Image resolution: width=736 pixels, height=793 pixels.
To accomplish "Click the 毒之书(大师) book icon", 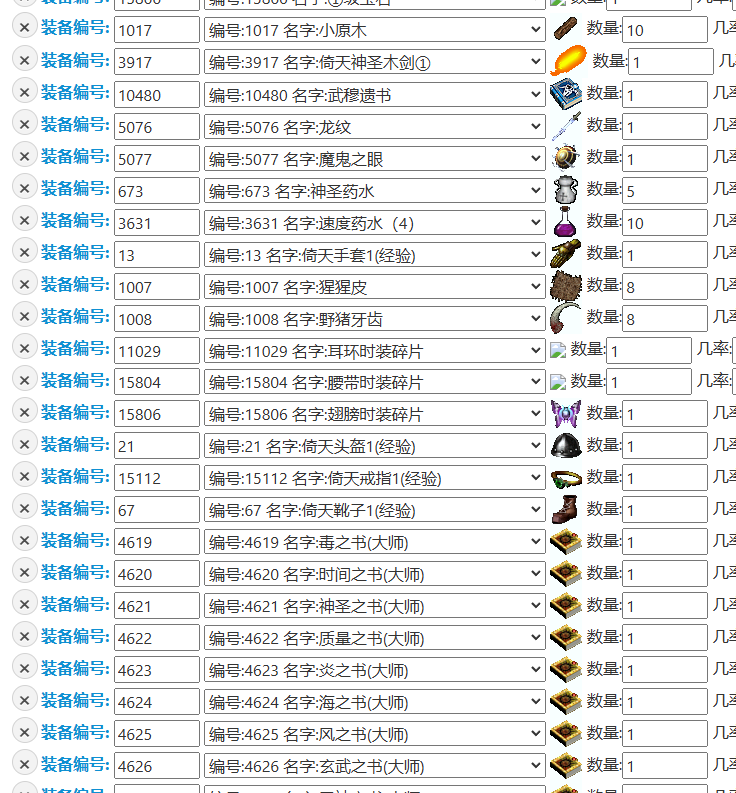I will 566,541.
